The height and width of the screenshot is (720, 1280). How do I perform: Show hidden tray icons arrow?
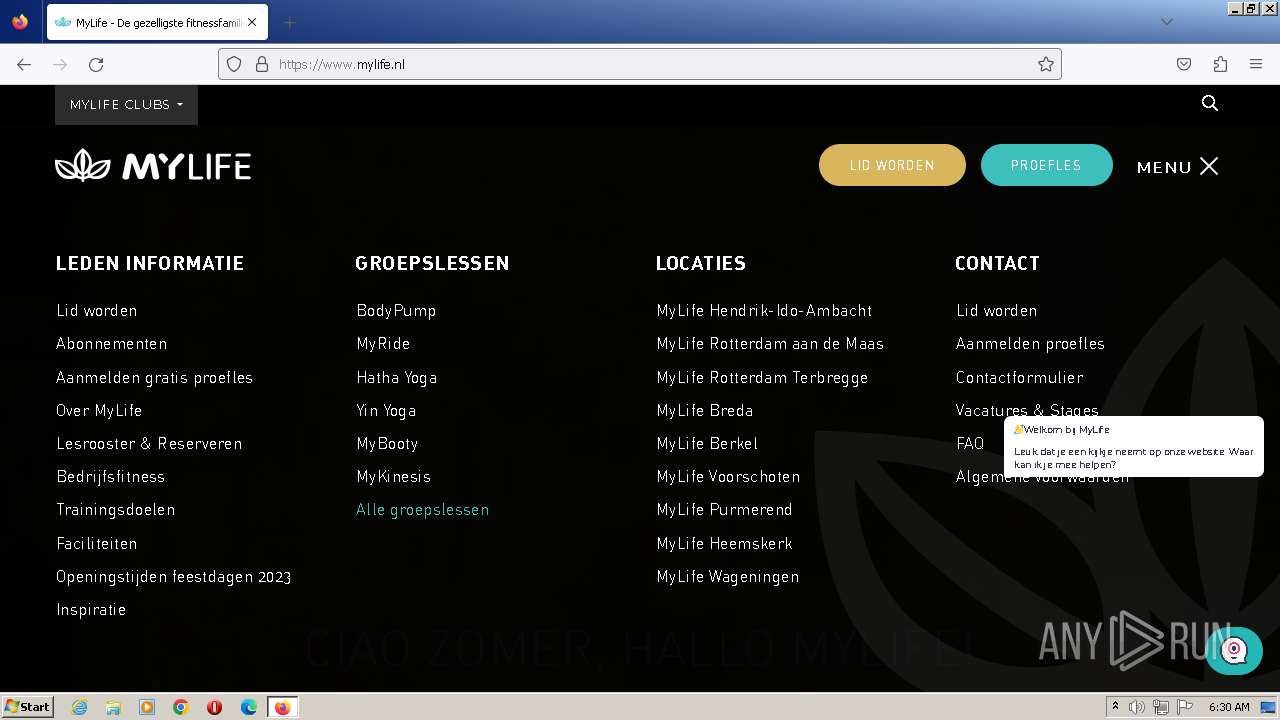(x=1116, y=707)
